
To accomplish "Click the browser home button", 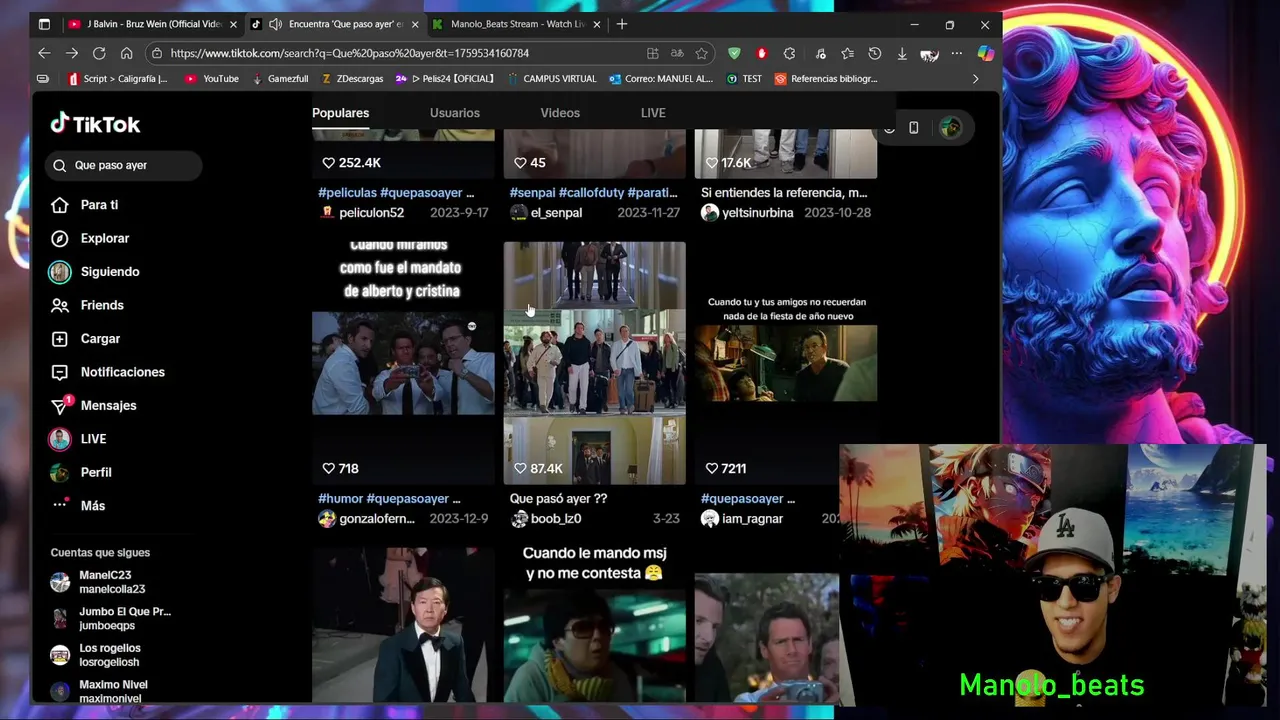I will click(x=126, y=53).
